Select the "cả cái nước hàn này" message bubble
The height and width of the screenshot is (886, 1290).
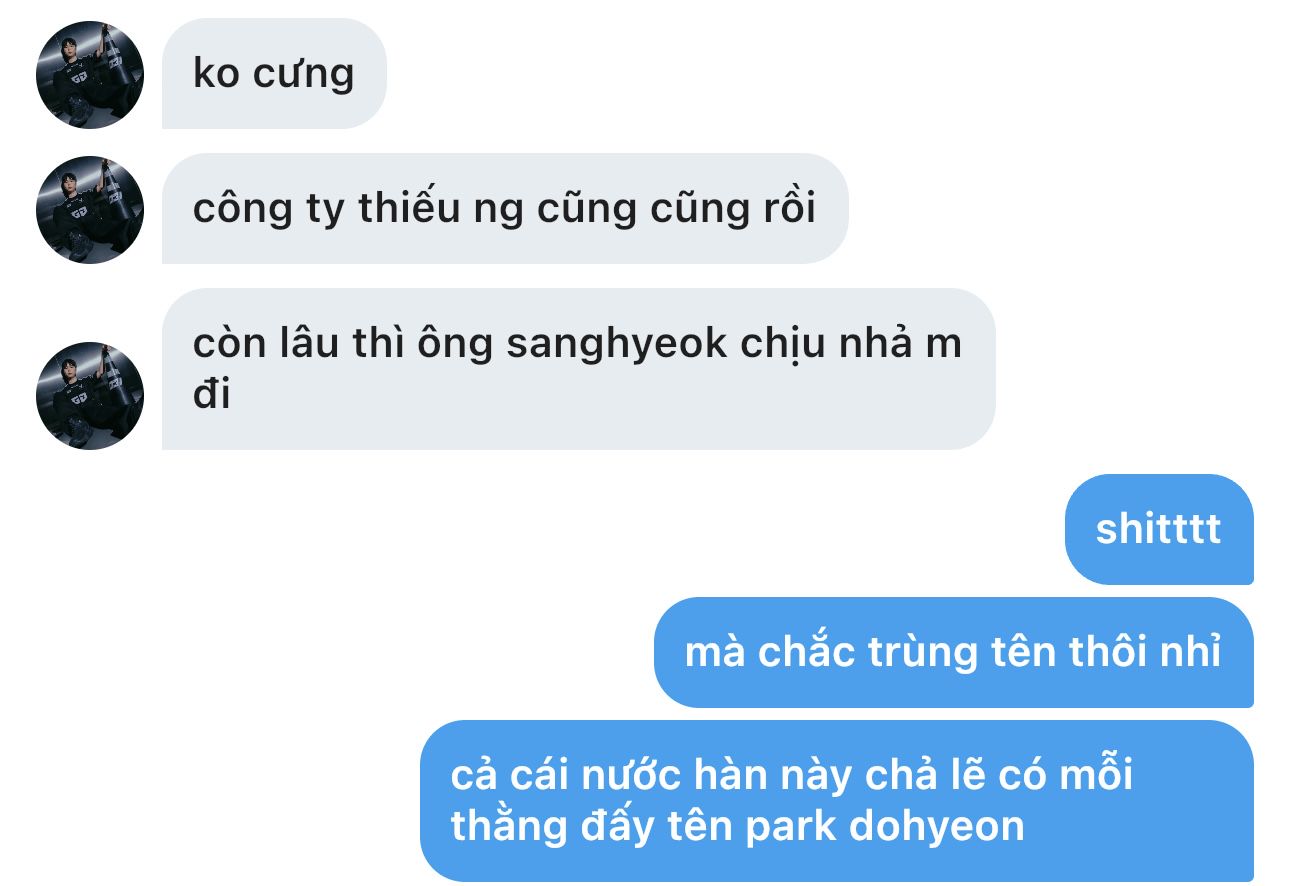click(x=837, y=801)
